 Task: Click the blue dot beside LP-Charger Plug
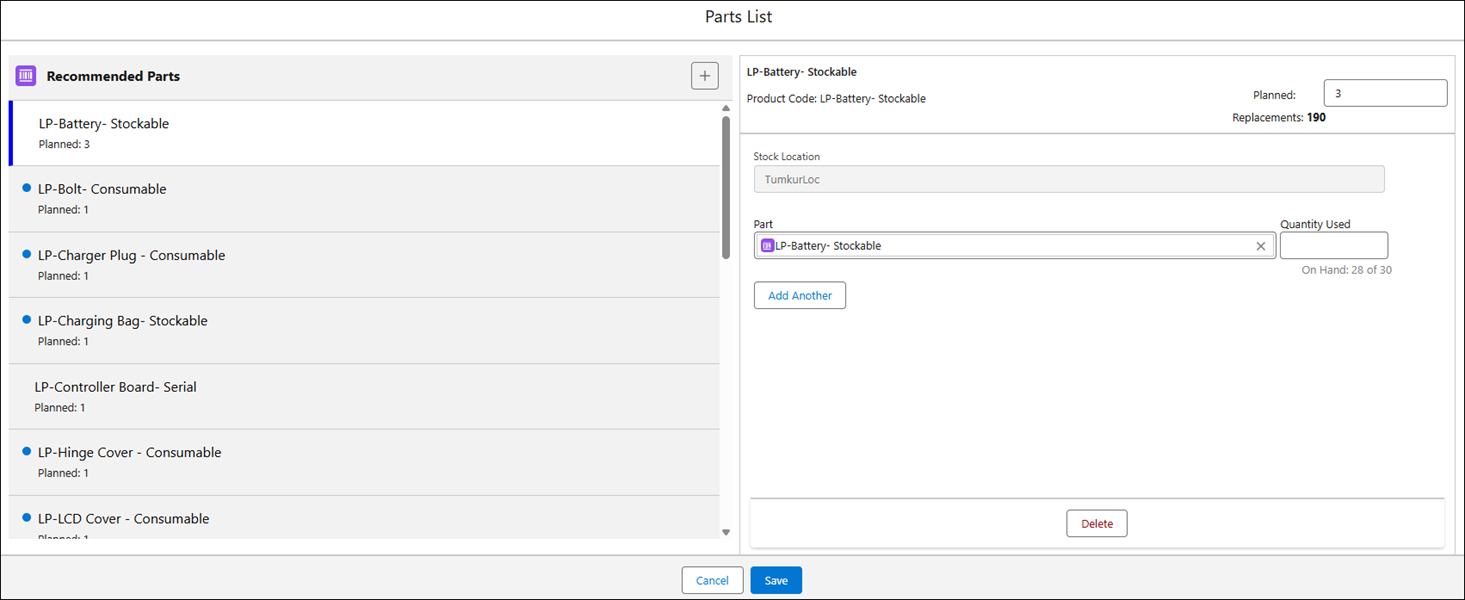(x=26, y=254)
